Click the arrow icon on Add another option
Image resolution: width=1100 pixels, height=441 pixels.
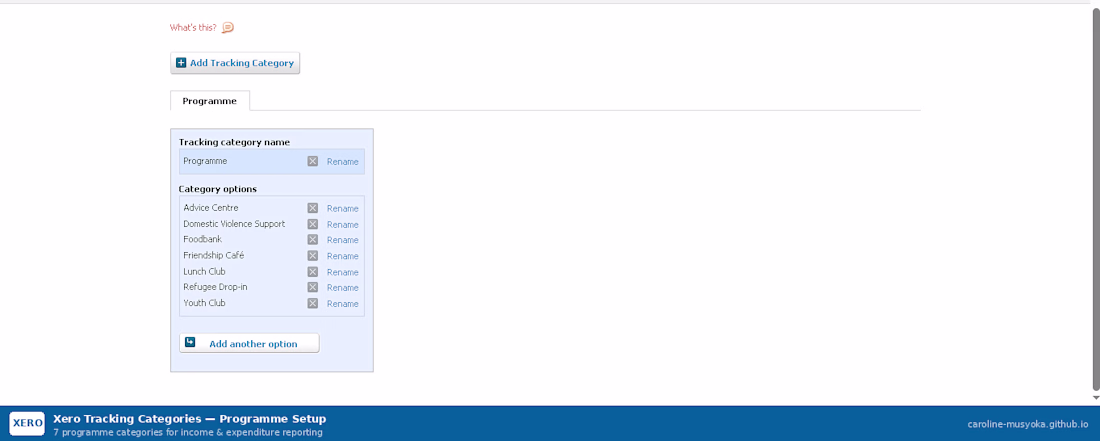click(189, 343)
